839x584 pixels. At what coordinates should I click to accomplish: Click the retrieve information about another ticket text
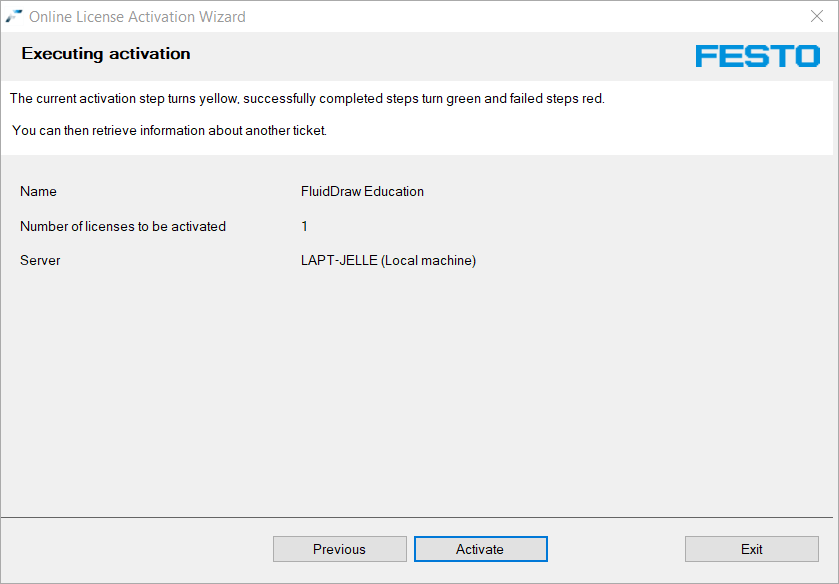(169, 131)
